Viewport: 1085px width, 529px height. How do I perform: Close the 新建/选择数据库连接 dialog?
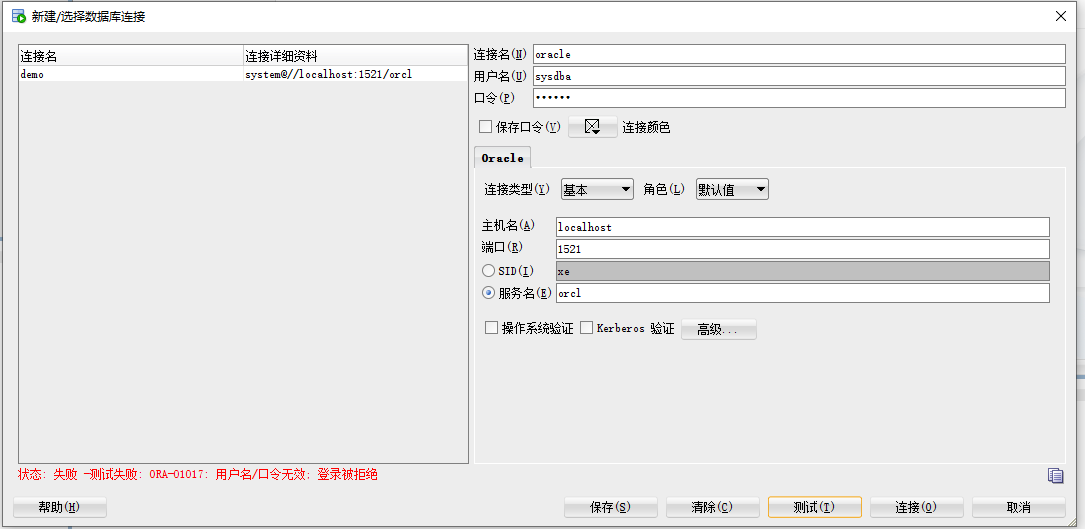(1061, 16)
